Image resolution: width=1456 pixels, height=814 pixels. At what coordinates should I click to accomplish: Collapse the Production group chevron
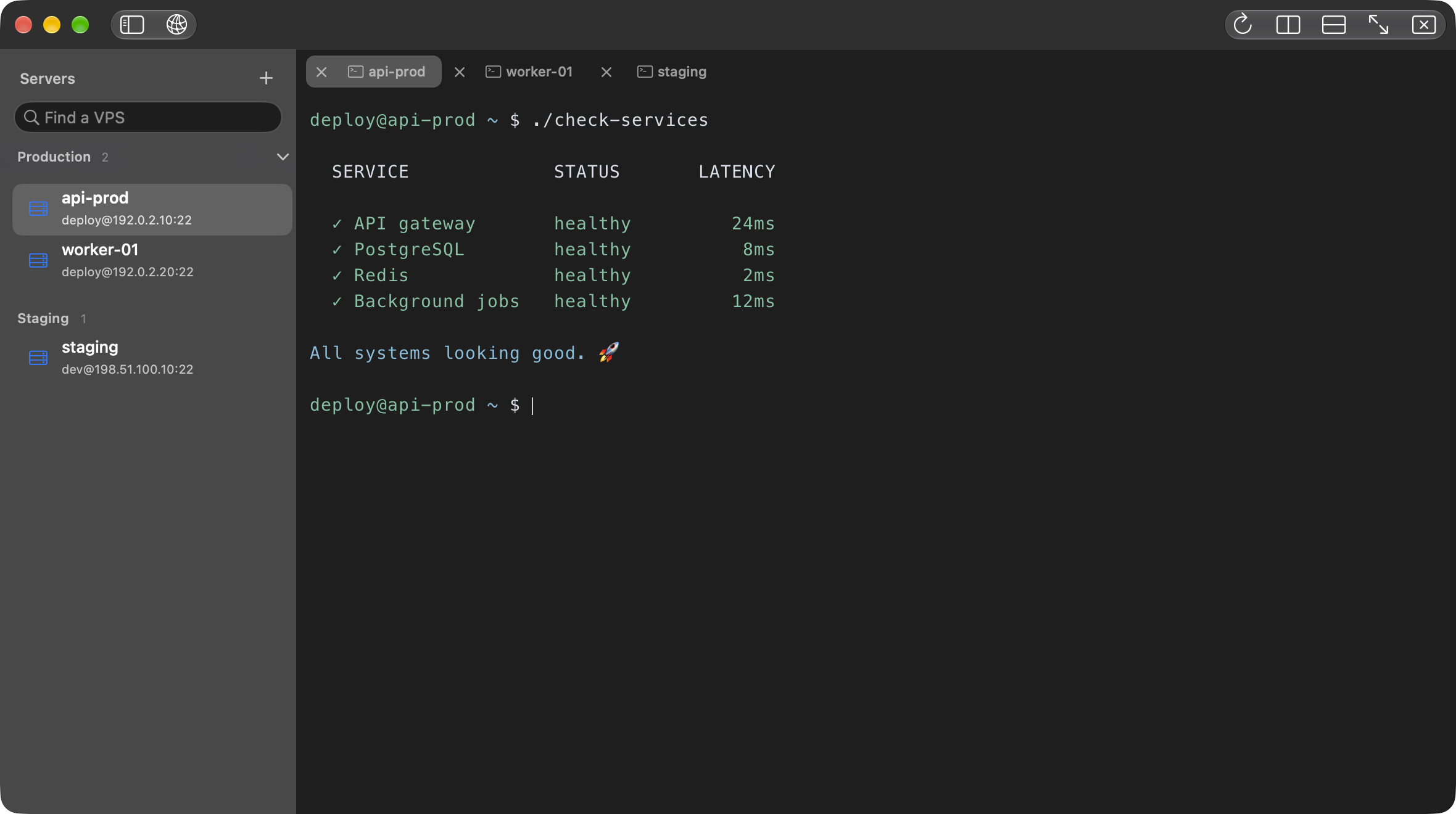pos(283,157)
